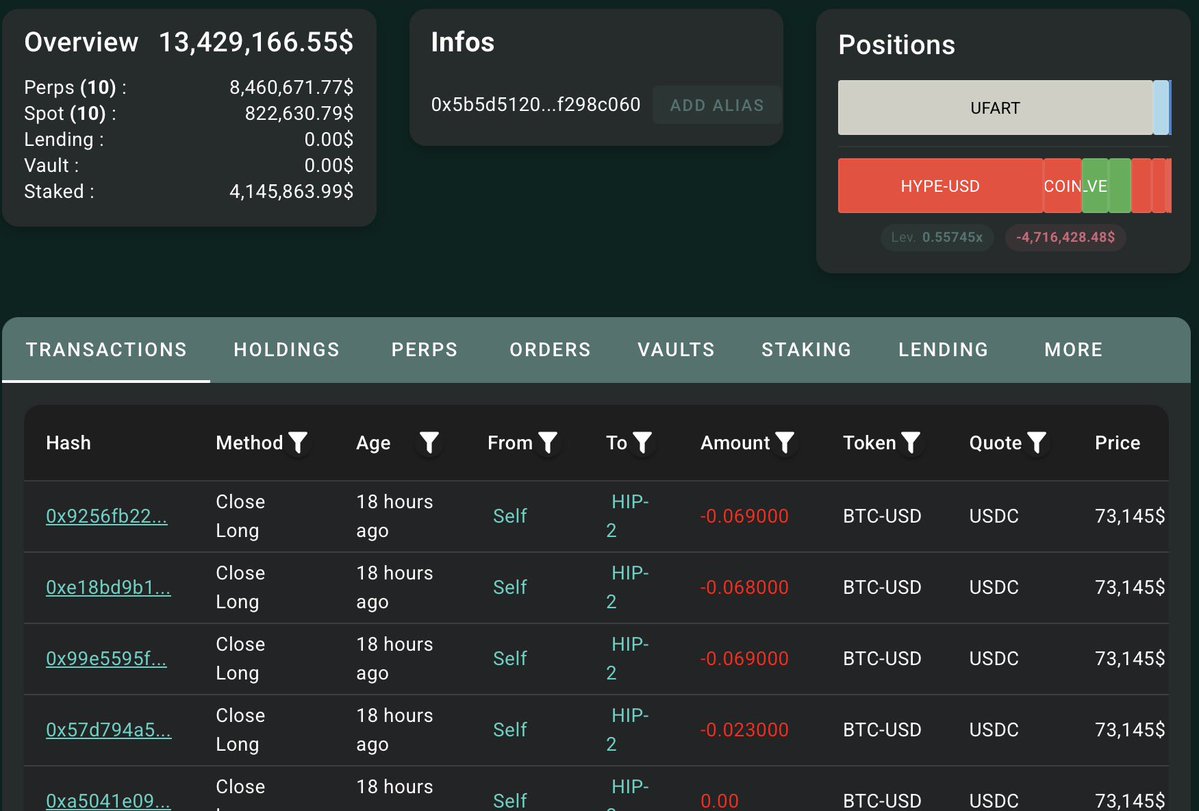Click the Amount column filter icon
Viewport: 1199px width, 811px height.
click(x=785, y=443)
